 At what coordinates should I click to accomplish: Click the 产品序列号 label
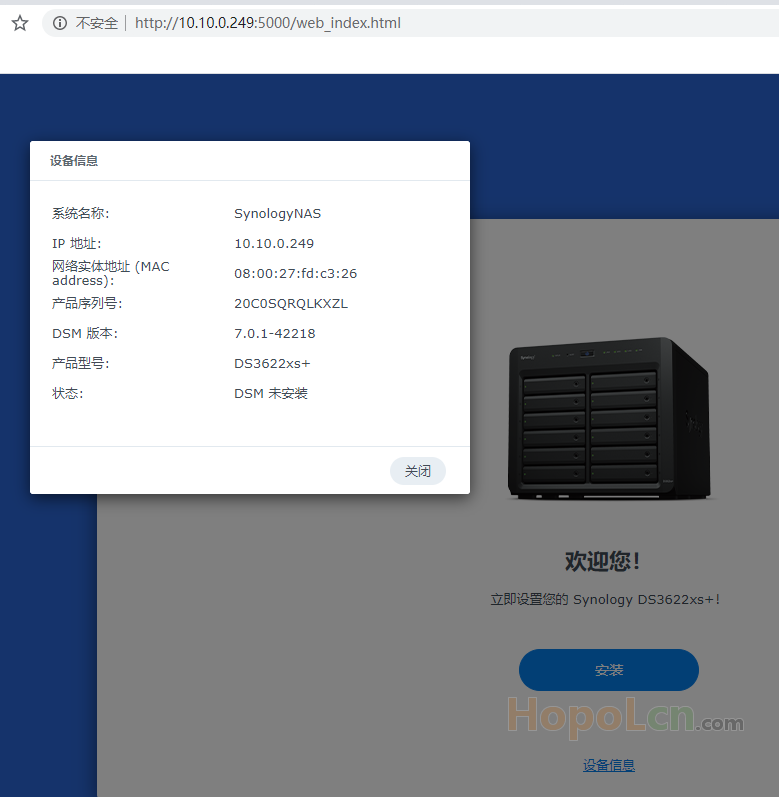[x=87, y=303]
